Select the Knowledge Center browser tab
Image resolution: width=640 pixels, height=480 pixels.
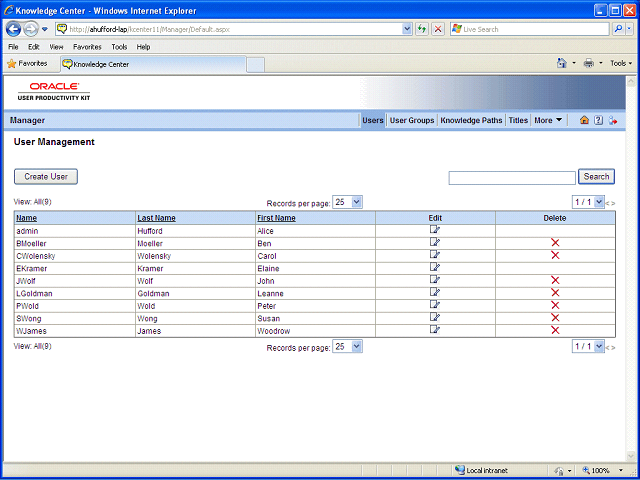coord(153,64)
